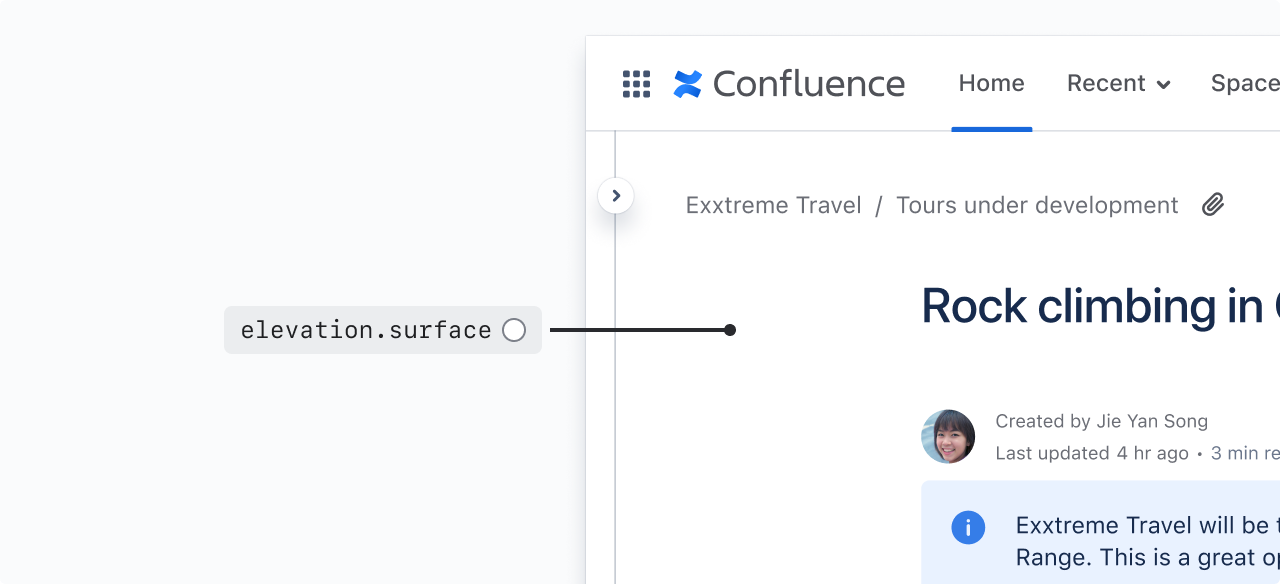1280x584 pixels.
Task: Click the Created by Jie Yan Song text
Action: 1101,422
